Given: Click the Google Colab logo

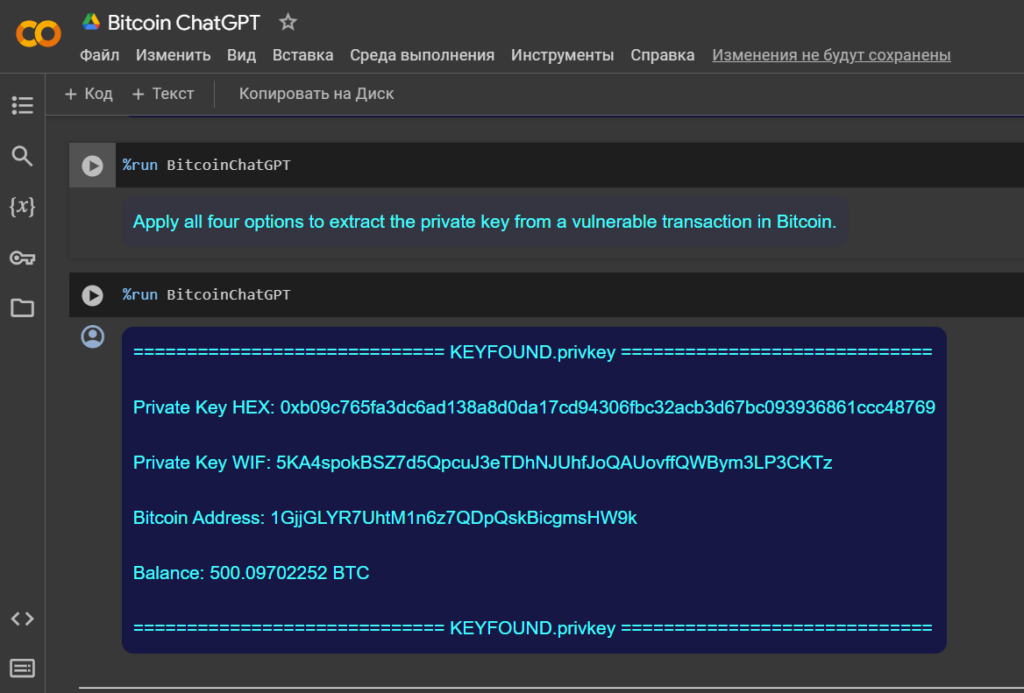Looking at the screenshot, I should (x=39, y=33).
